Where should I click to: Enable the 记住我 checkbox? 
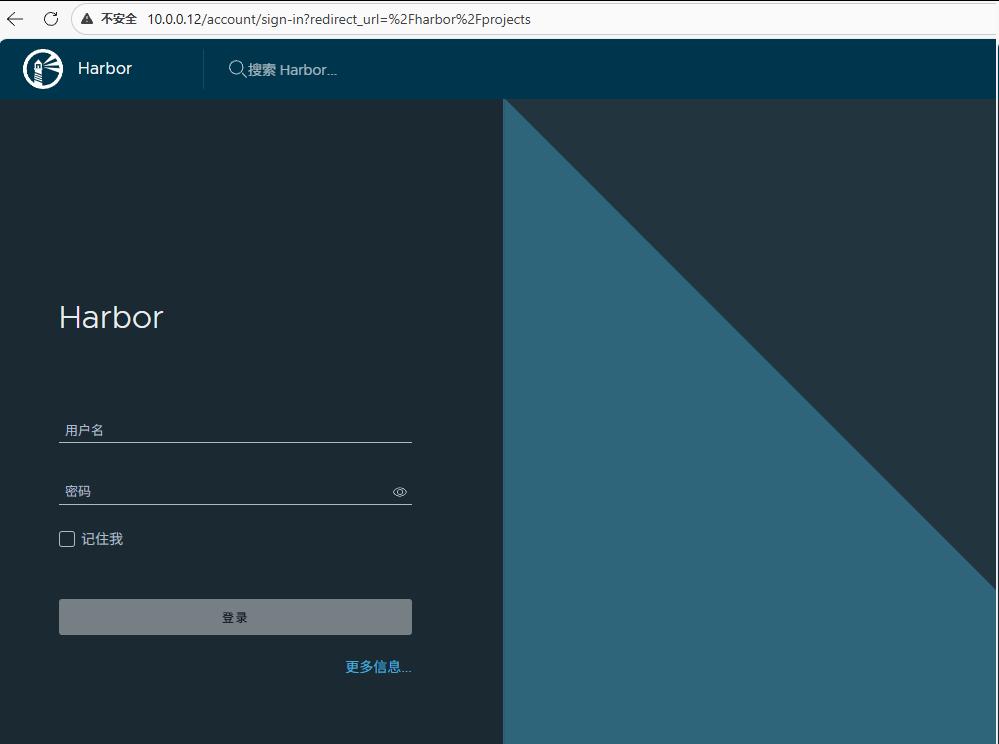pyautogui.click(x=67, y=539)
